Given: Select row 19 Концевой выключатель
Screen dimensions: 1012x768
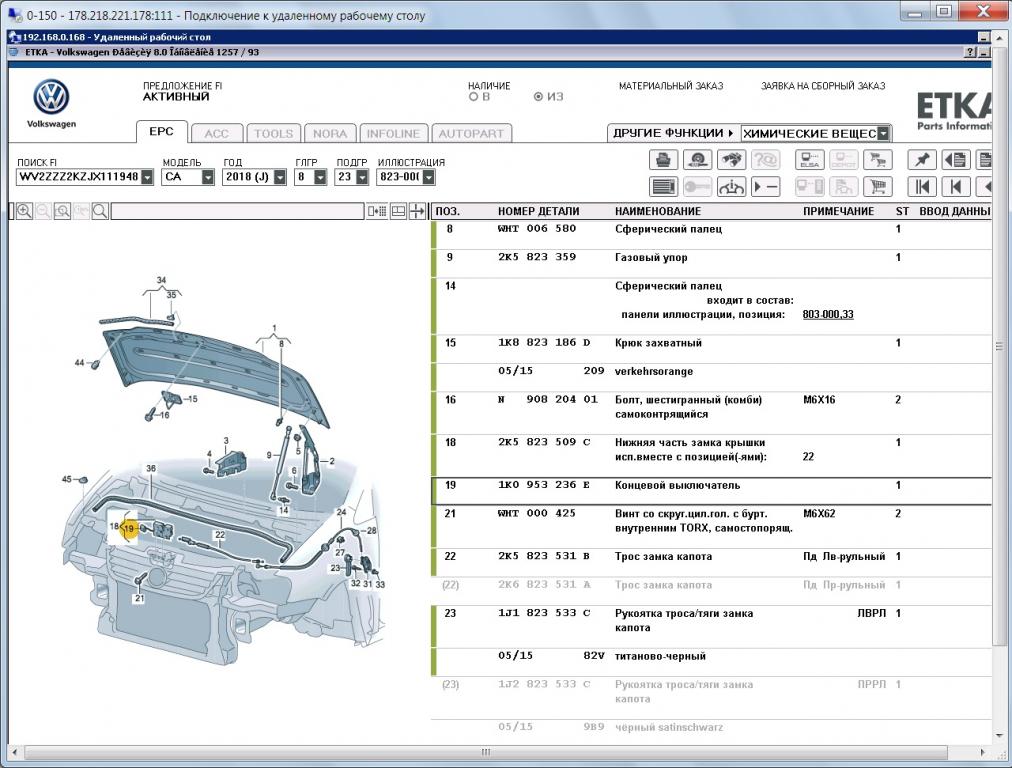Looking at the screenshot, I should click(x=711, y=491).
